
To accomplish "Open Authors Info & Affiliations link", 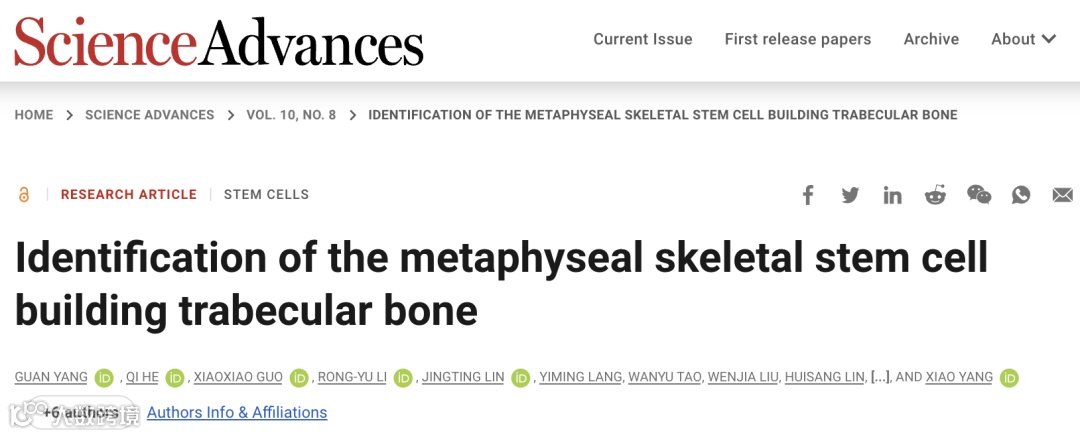I will click(x=237, y=412).
